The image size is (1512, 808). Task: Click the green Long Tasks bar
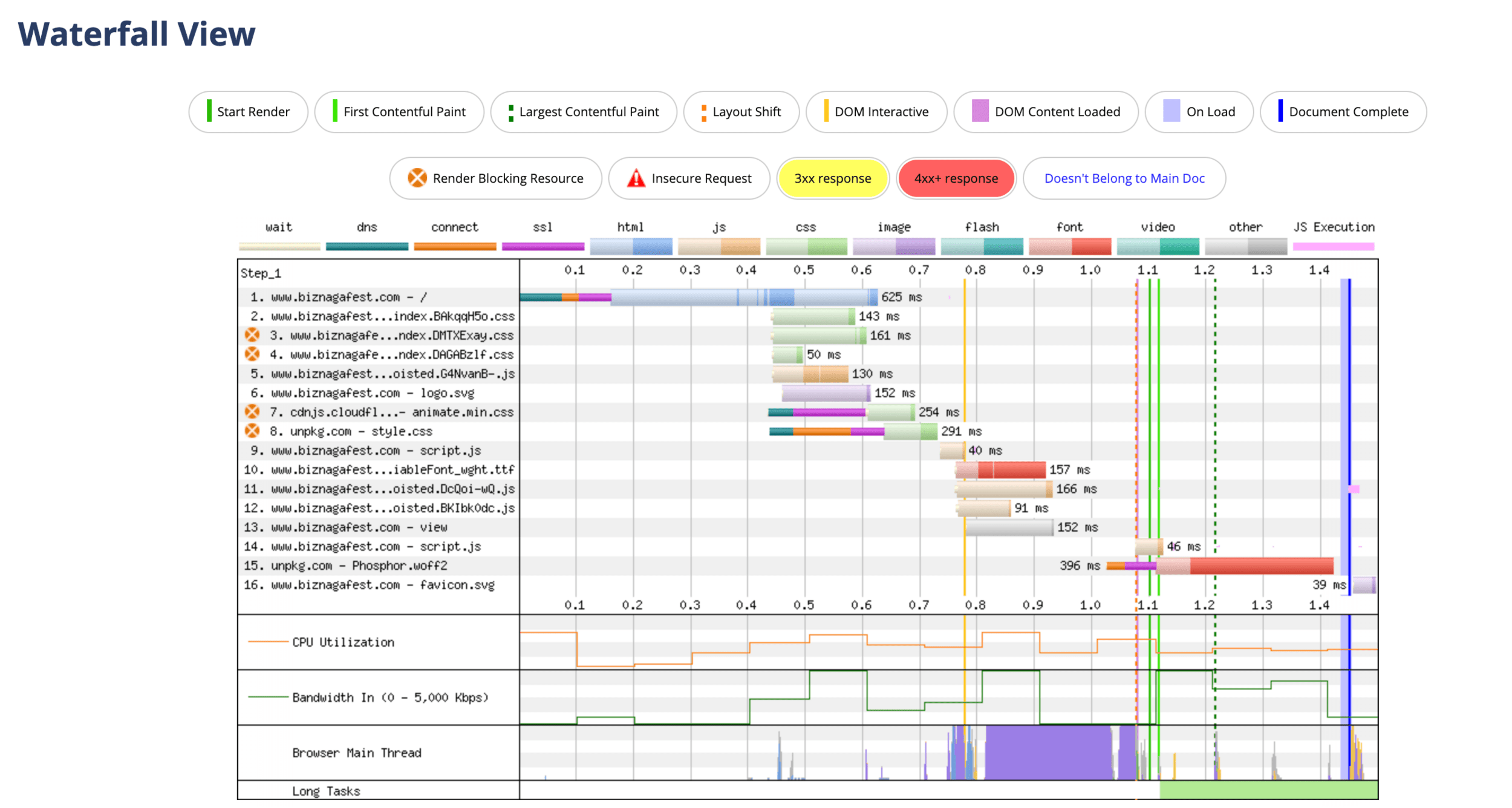coord(1268,790)
